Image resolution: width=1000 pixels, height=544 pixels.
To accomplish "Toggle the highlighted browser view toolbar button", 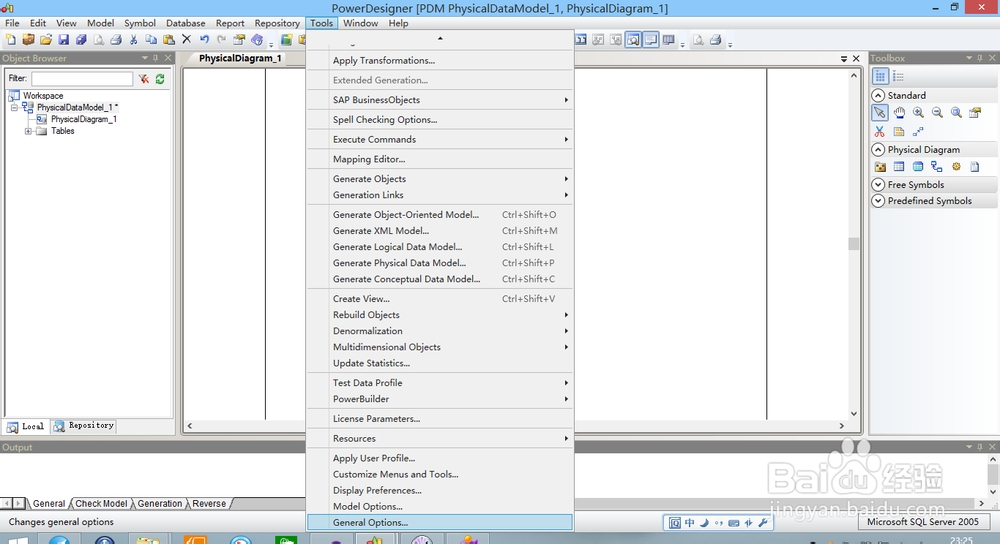I will 633,40.
